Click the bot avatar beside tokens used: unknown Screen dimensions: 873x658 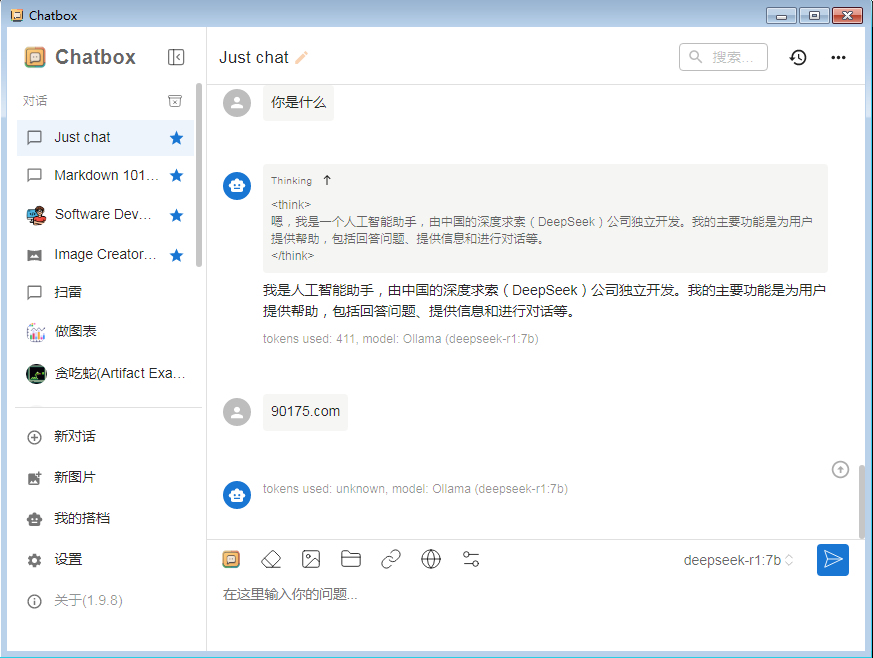[x=237, y=495]
